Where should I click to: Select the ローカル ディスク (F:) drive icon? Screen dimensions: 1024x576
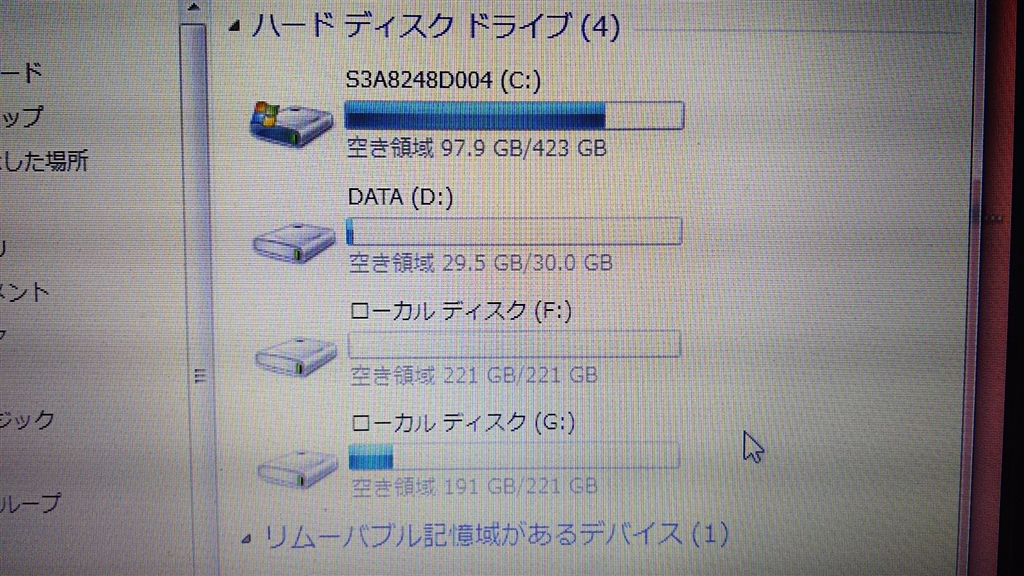296,356
